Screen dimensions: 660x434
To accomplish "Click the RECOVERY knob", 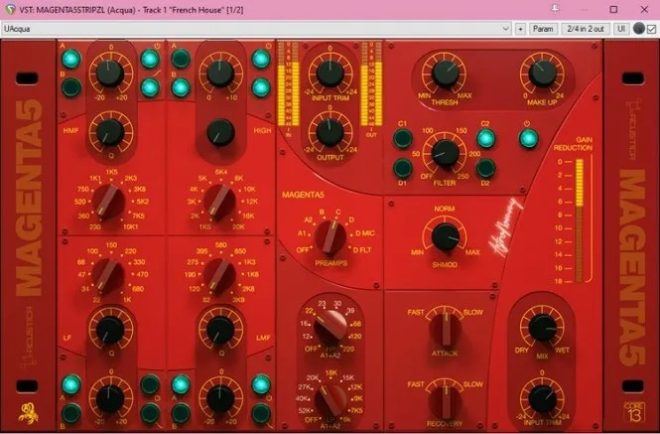I will coord(445,401).
